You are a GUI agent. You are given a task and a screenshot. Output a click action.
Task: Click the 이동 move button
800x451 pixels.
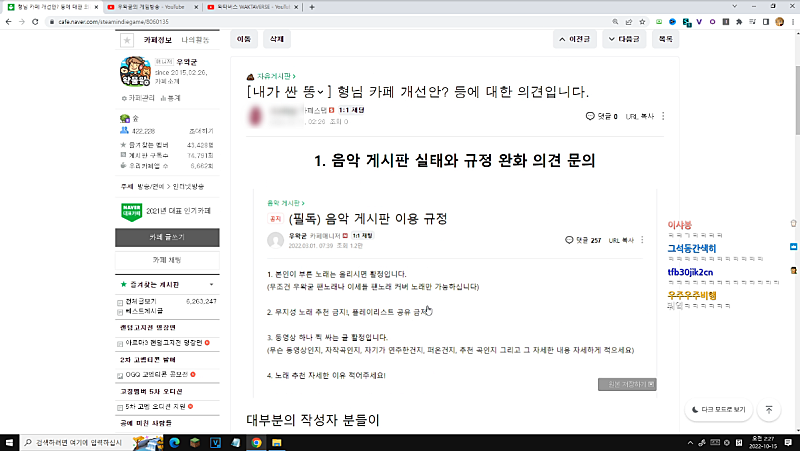click(x=244, y=39)
